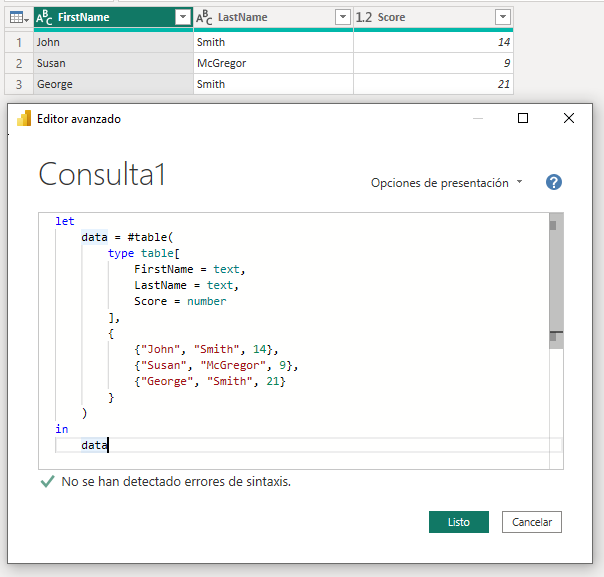Viewport: 604px width, 577px height.
Task: Open the help question mark icon
Action: (x=554, y=182)
